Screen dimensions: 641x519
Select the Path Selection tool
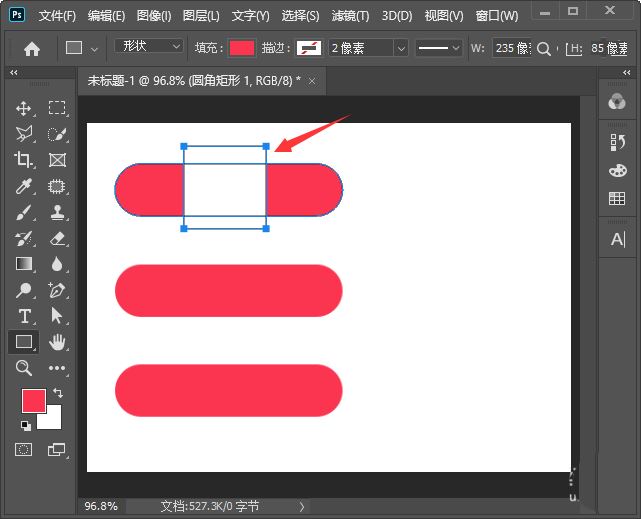coord(57,315)
